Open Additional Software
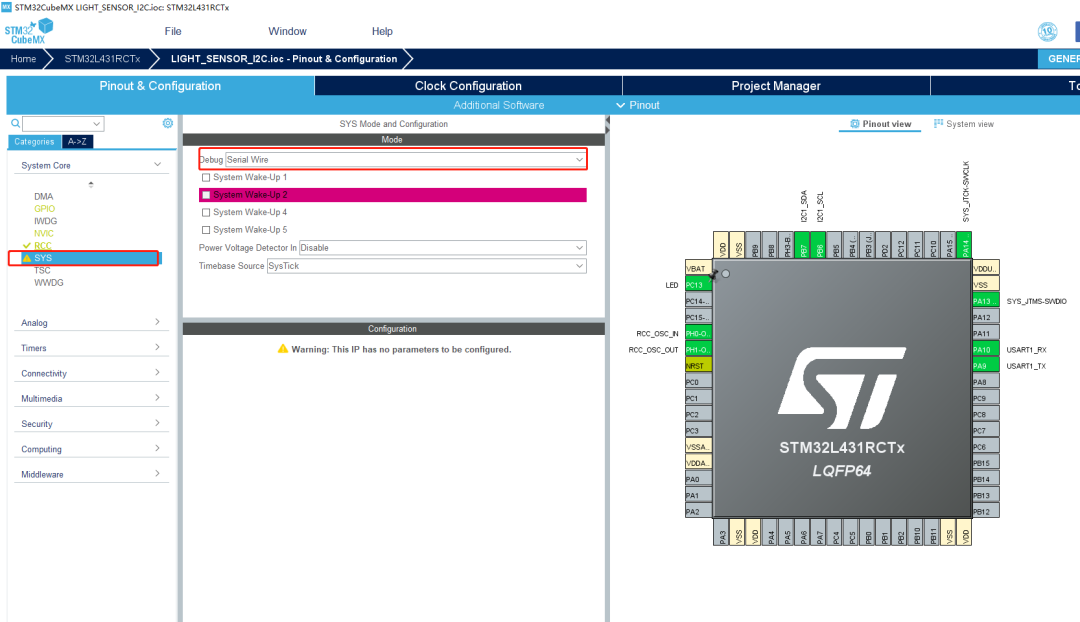Screen dimensions: 1080x622 click(x=499, y=105)
